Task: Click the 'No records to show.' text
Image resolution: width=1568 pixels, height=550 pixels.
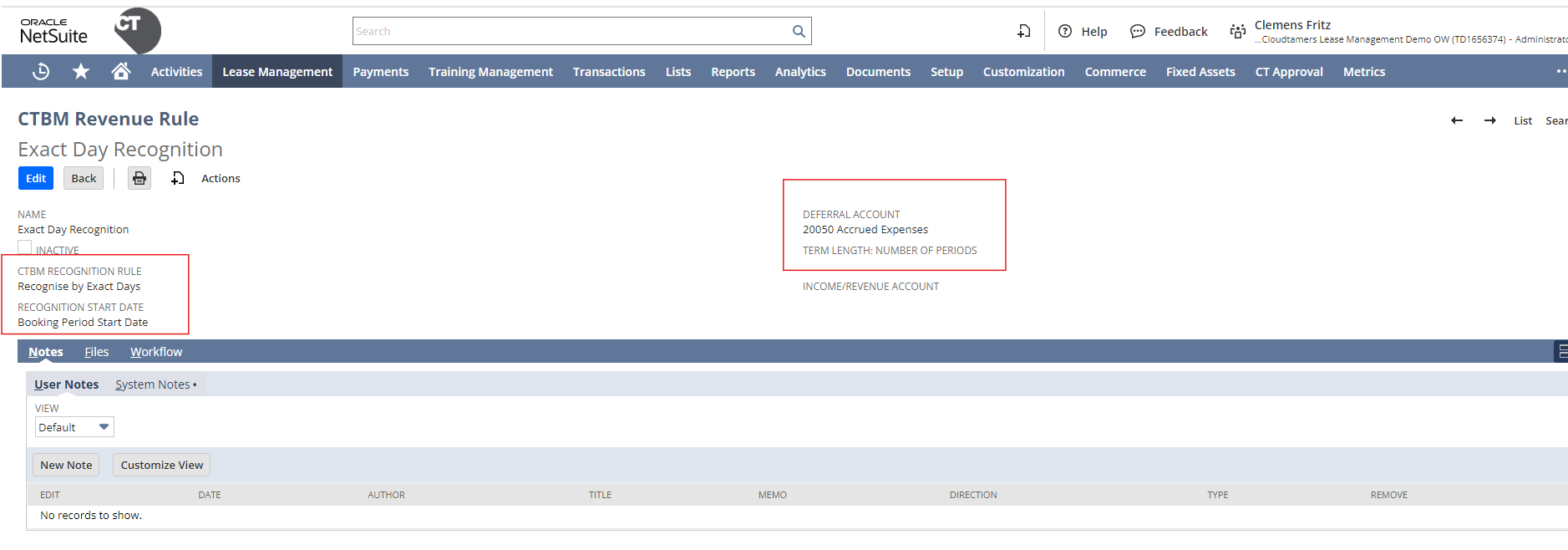Action: 91,515
